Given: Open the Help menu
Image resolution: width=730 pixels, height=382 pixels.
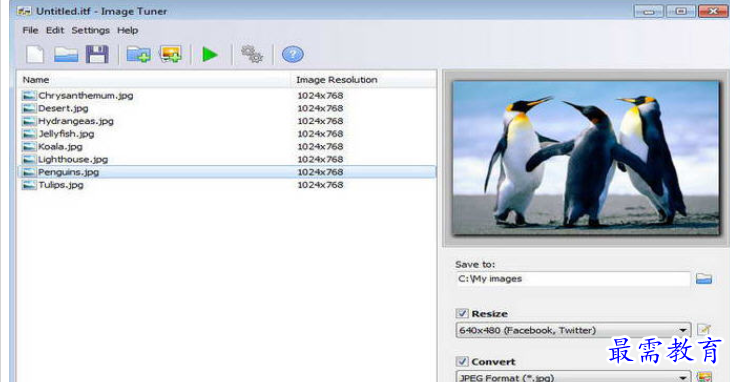Looking at the screenshot, I should (128, 30).
